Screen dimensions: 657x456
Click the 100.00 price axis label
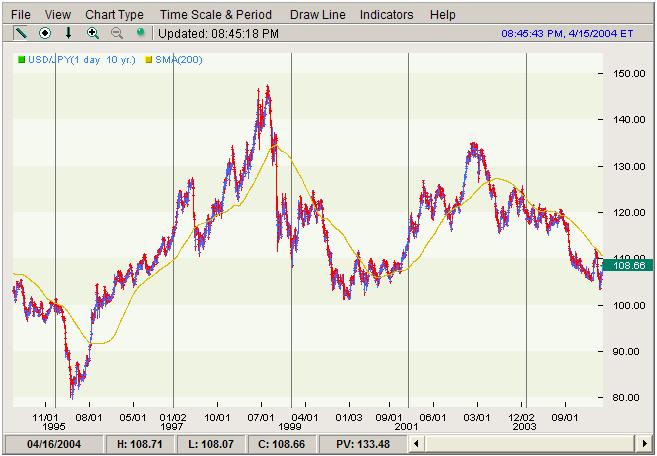click(x=629, y=305)
